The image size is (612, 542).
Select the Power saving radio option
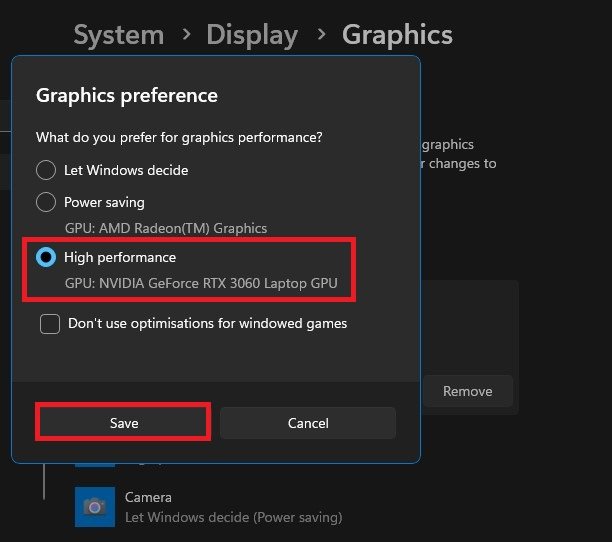[x=46, y=202]
